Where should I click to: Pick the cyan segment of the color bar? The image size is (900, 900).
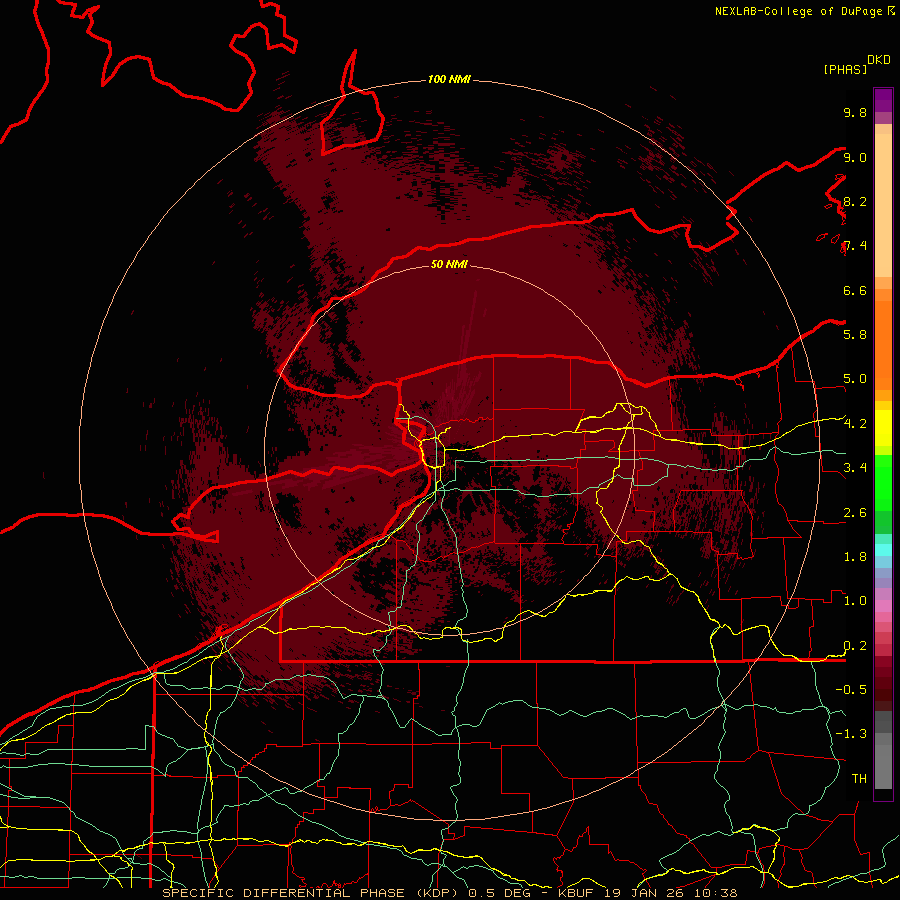click(883, 550)
